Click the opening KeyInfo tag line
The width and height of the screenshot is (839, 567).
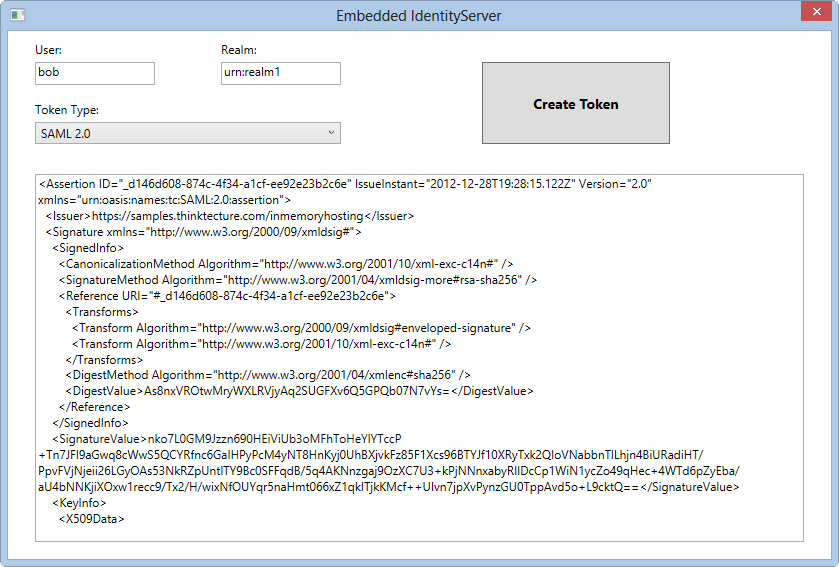point(79,503)
